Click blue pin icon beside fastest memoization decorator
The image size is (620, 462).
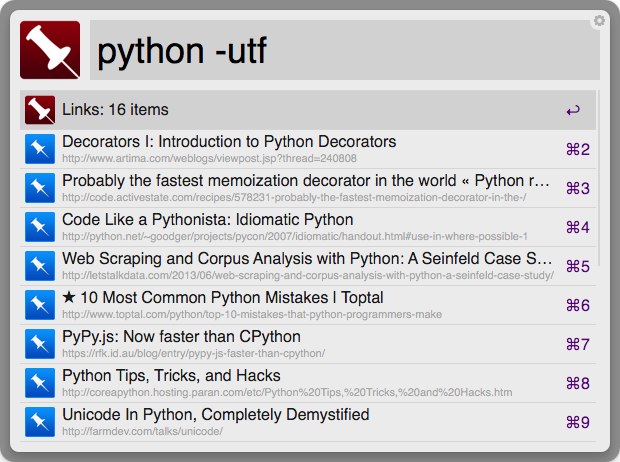39,188
